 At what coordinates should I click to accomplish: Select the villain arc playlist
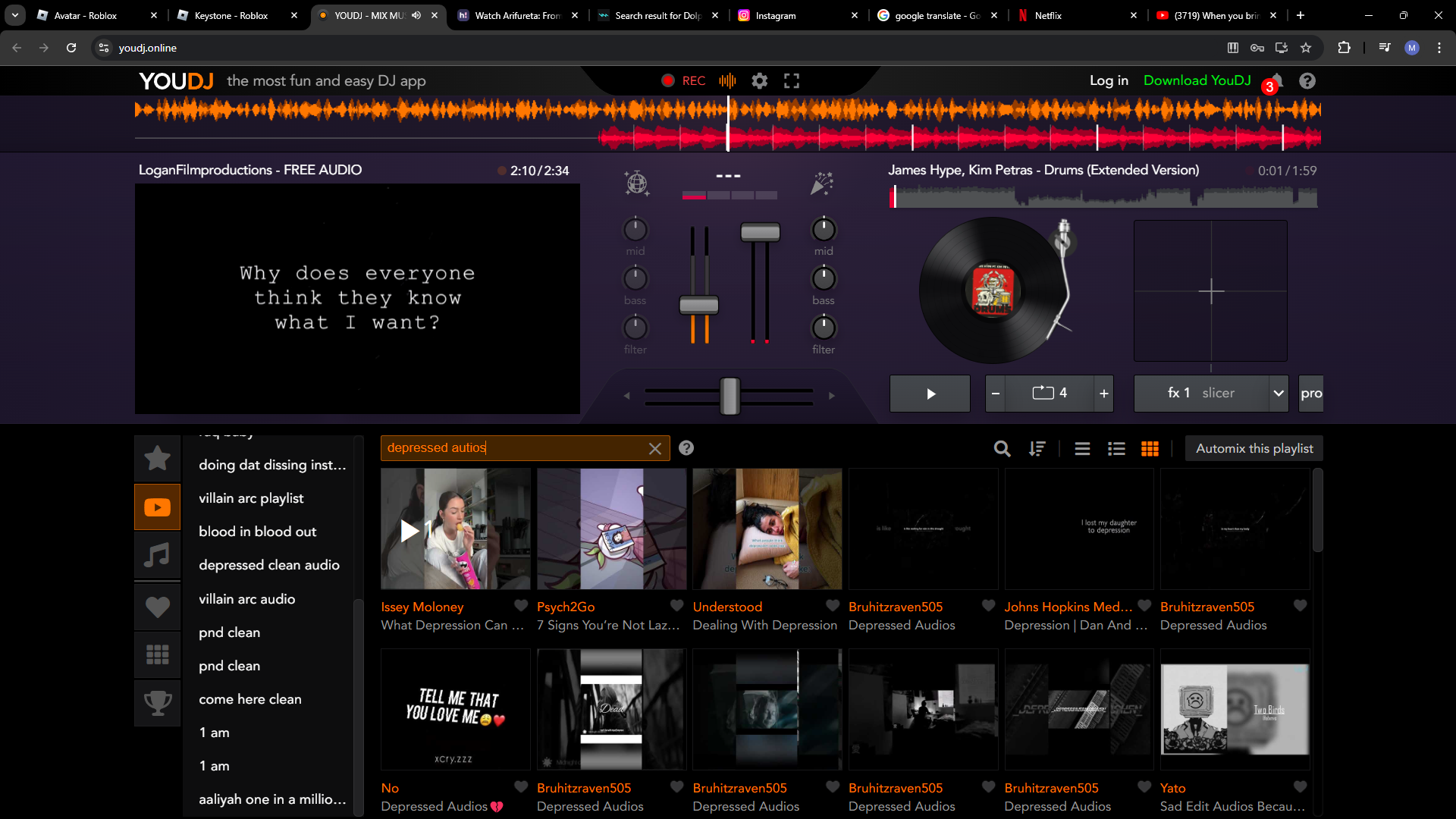[251, 498]
